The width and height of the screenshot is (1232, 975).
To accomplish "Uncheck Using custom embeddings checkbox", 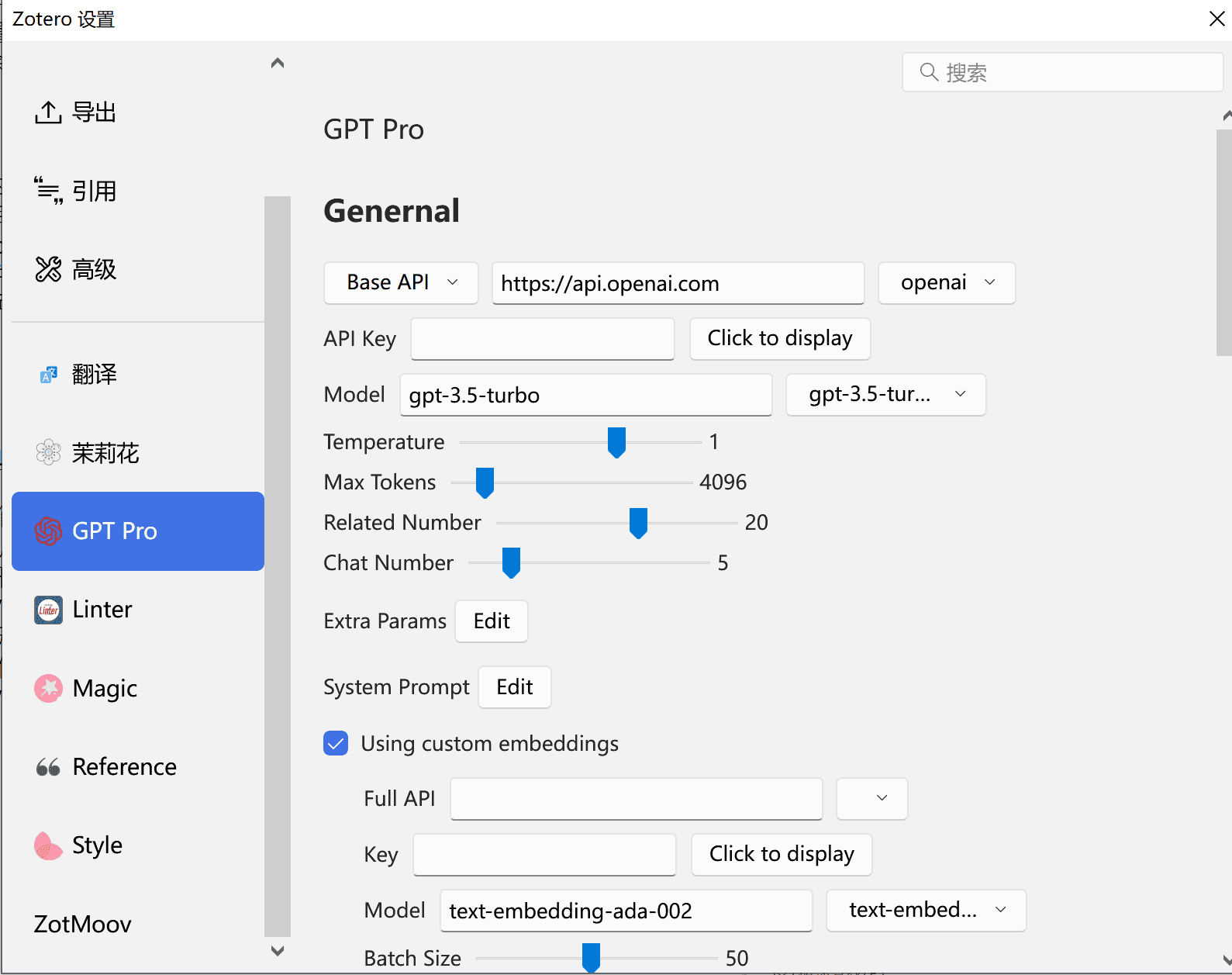I will coord(336,743).
